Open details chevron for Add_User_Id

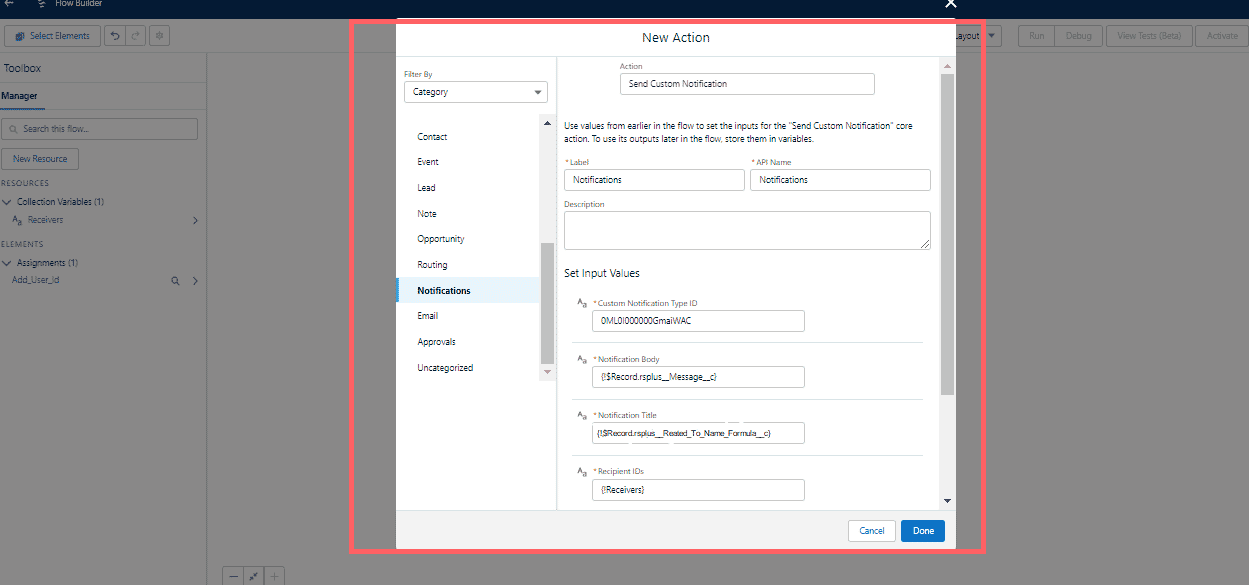click(x=195, y=281)
